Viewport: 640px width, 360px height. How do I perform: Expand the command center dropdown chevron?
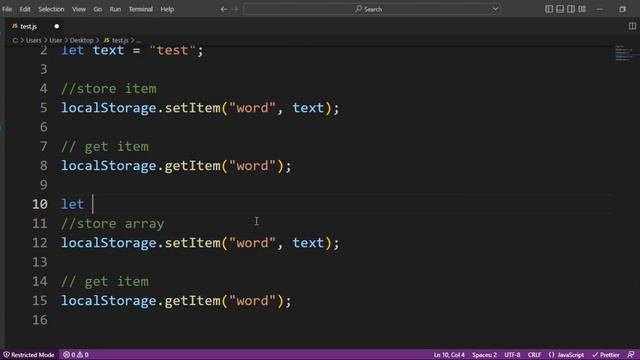pyautogui.click(x=495, y=9)
